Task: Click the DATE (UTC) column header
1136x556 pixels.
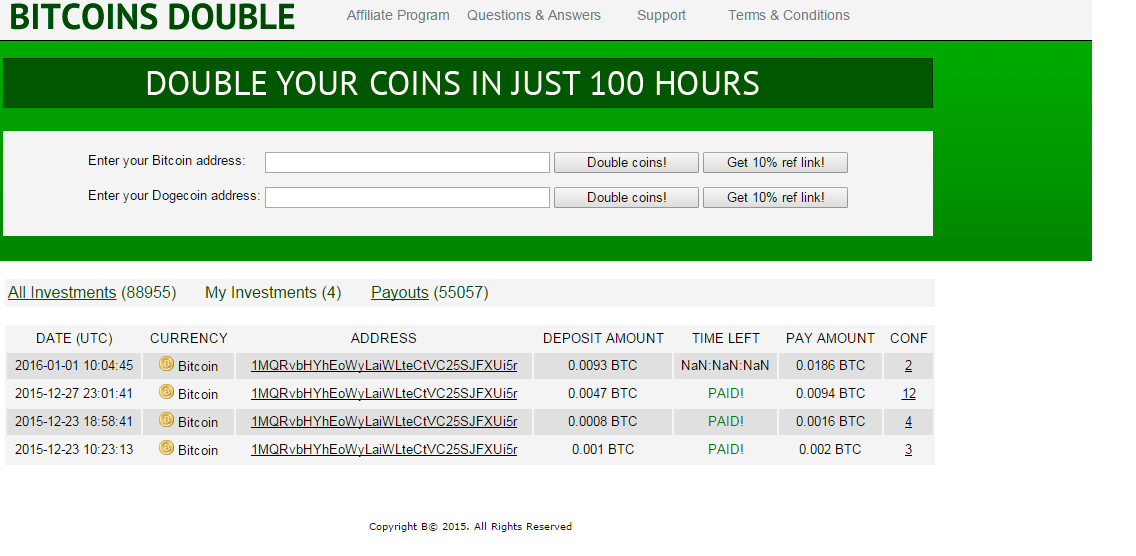Action: [74, 339]
